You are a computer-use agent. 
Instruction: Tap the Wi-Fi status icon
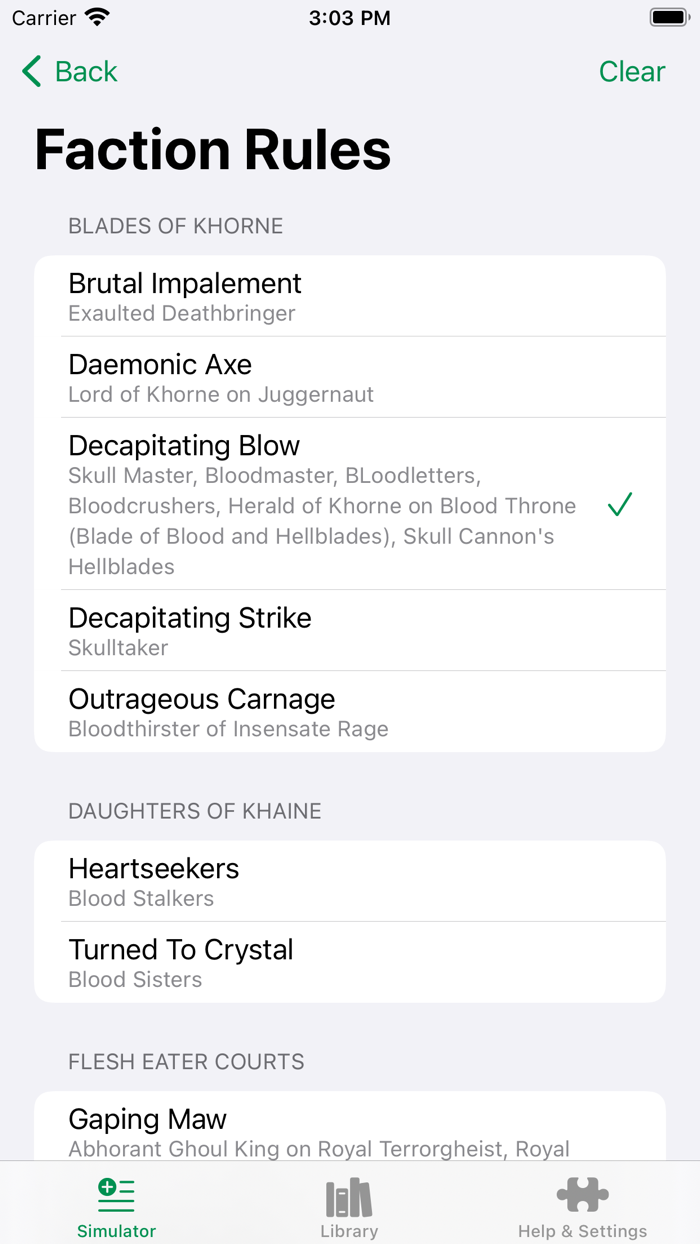click(97, 18)
